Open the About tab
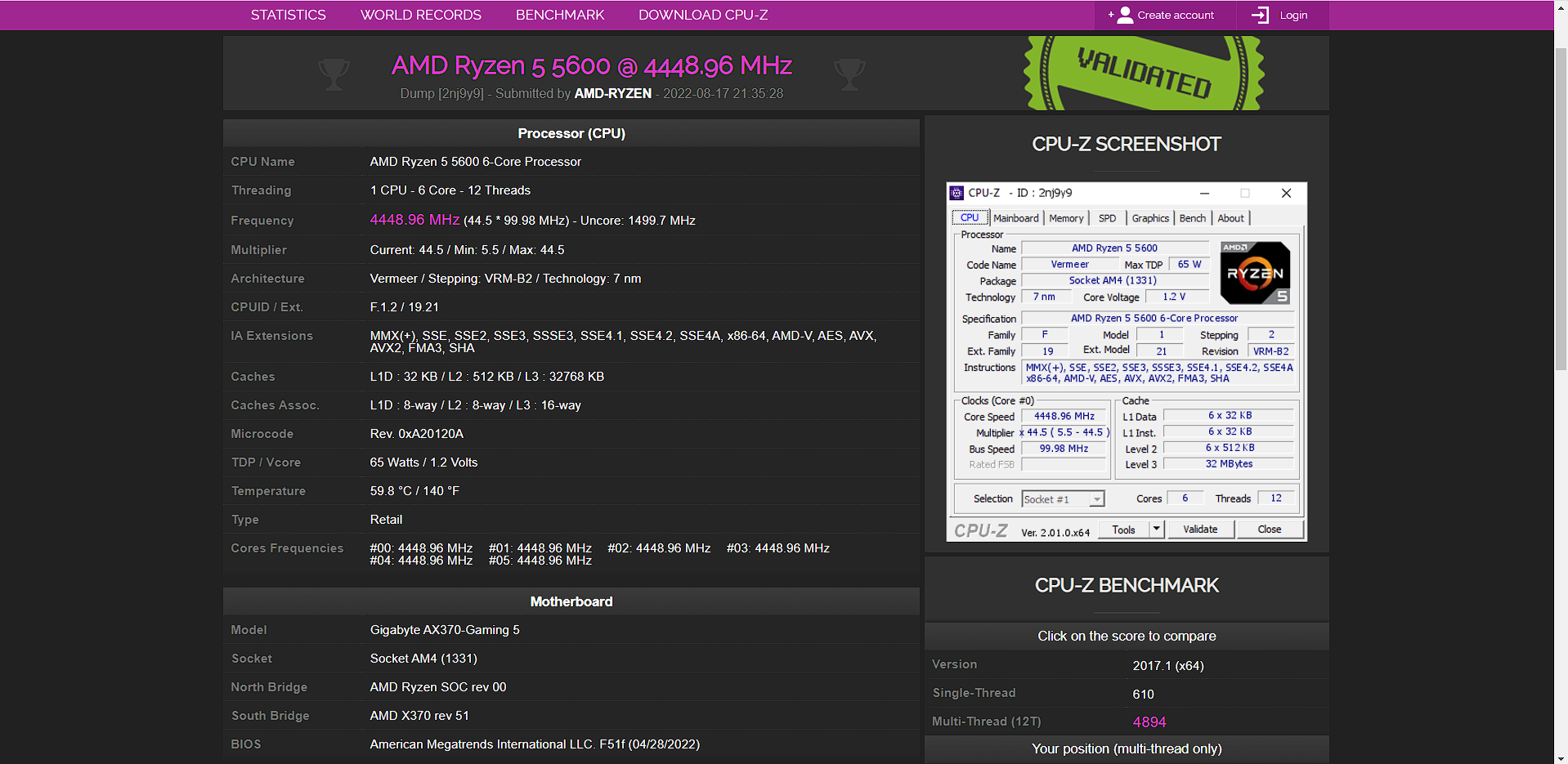This screenshot has width=1568, height=764. coord(1230,218)
